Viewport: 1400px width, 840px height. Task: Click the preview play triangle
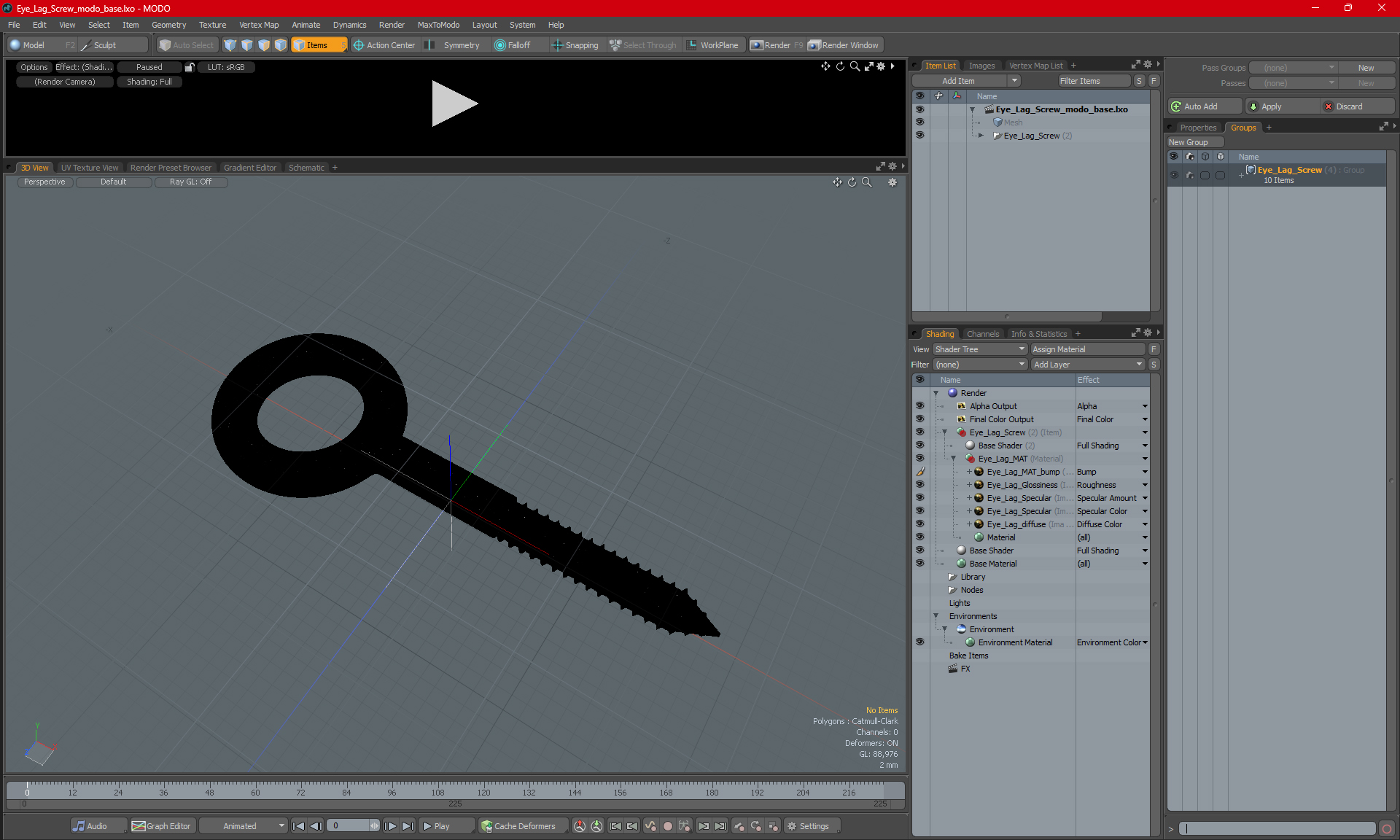pyautogui.click(x=454, y=103)
